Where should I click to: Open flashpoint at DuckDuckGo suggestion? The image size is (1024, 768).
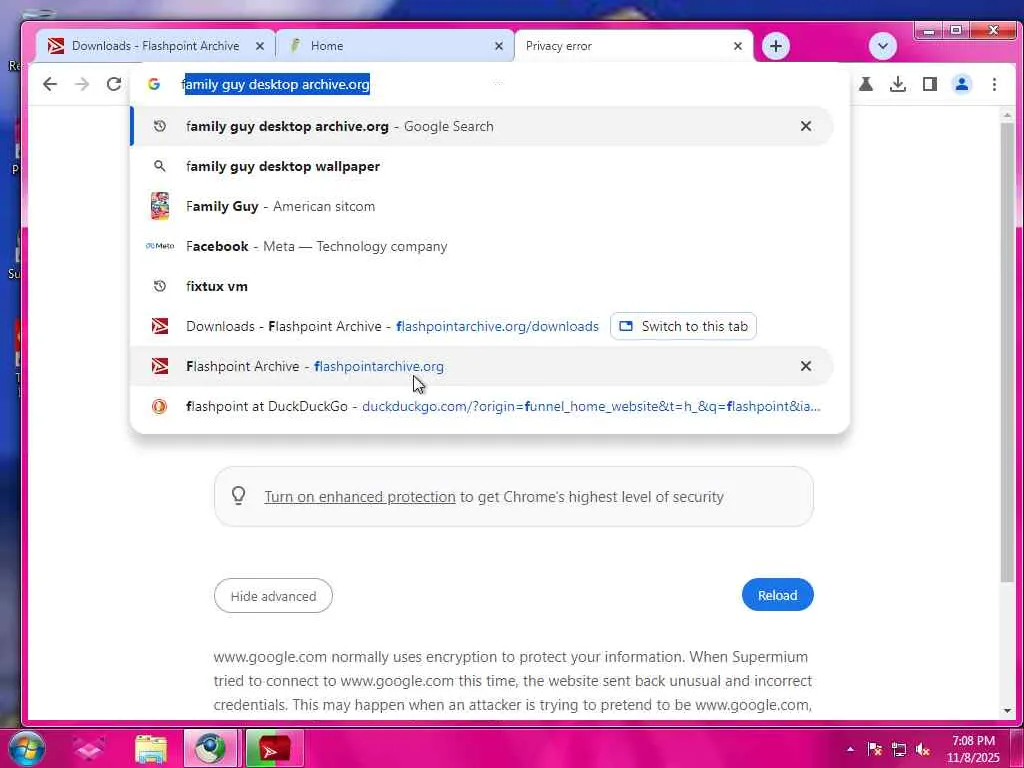tap(482, 406)
